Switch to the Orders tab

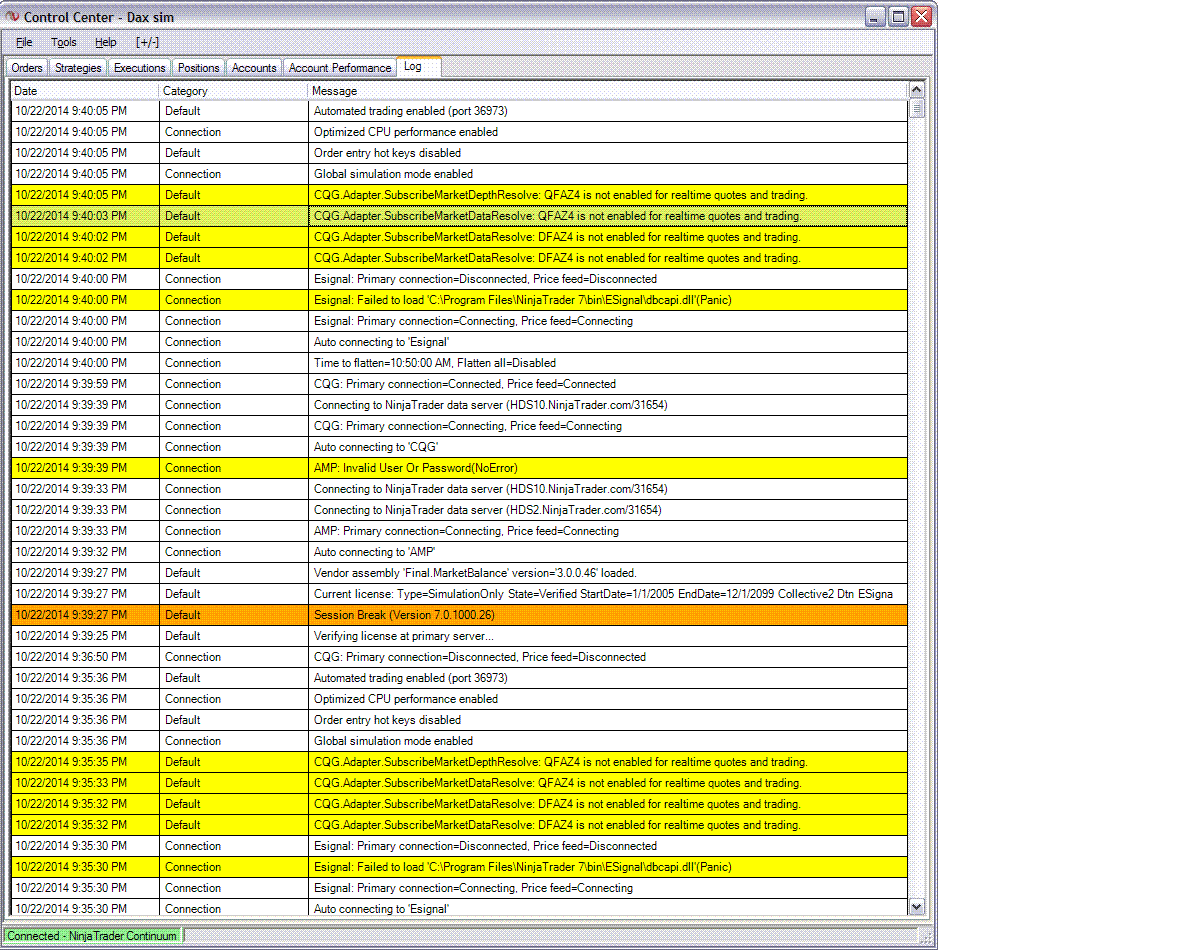[x=27, y=68]
